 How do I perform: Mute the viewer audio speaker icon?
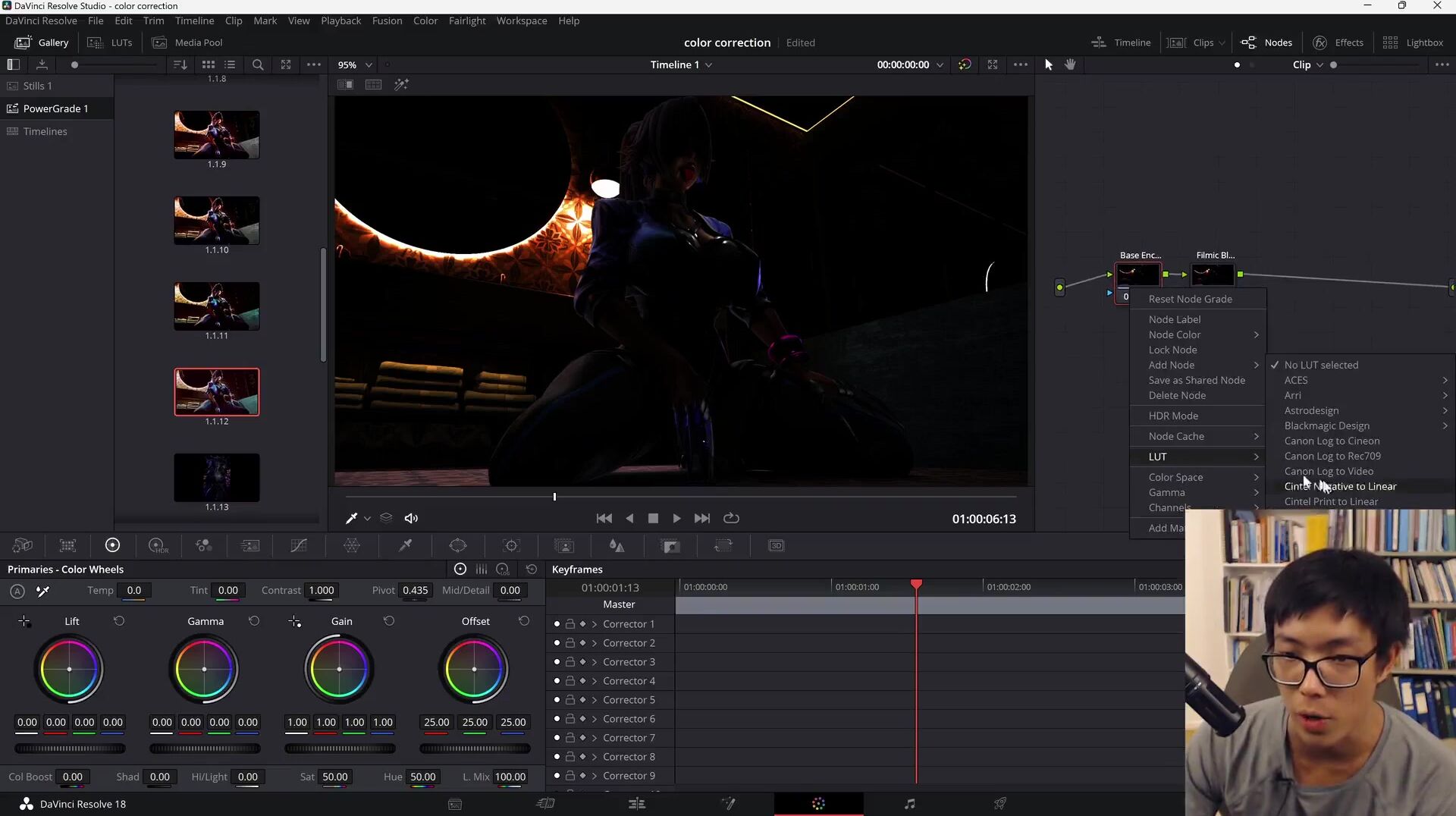411,519
